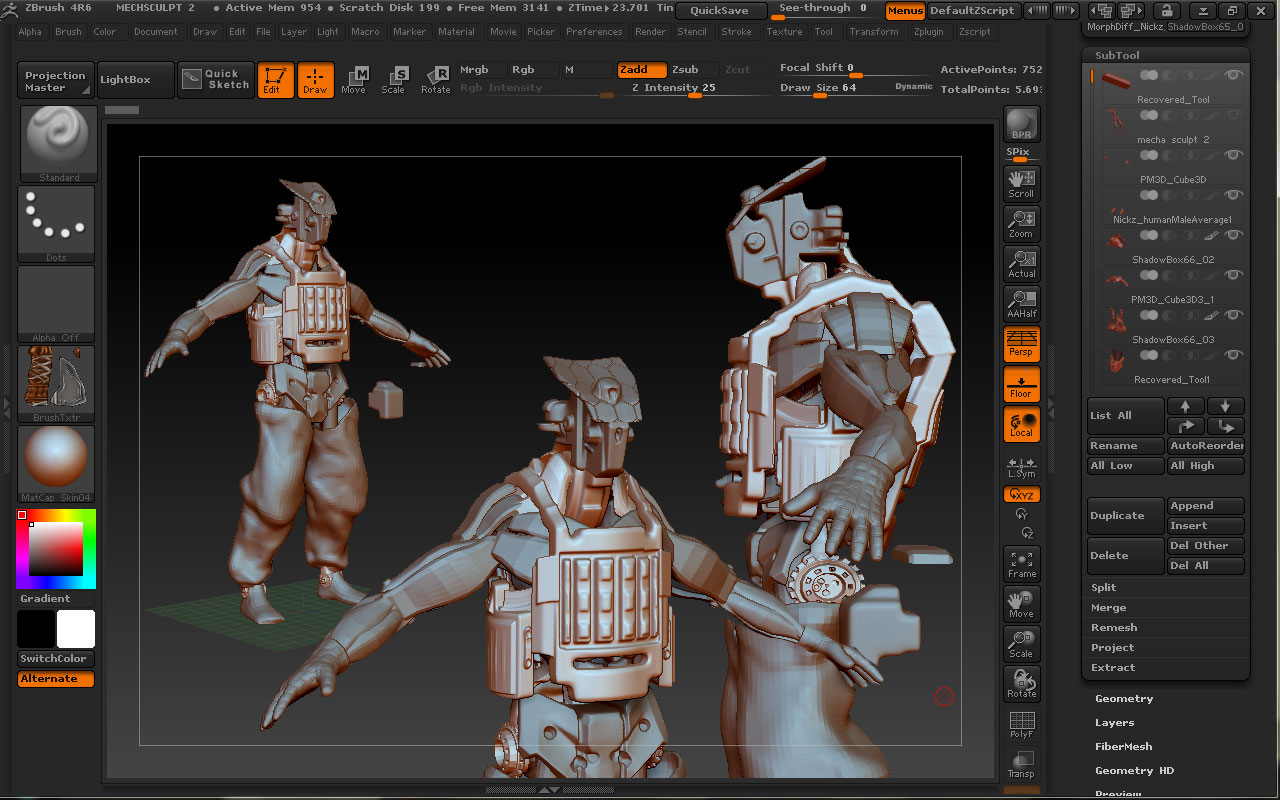Open the Zplugin menu

pos(929,32)
